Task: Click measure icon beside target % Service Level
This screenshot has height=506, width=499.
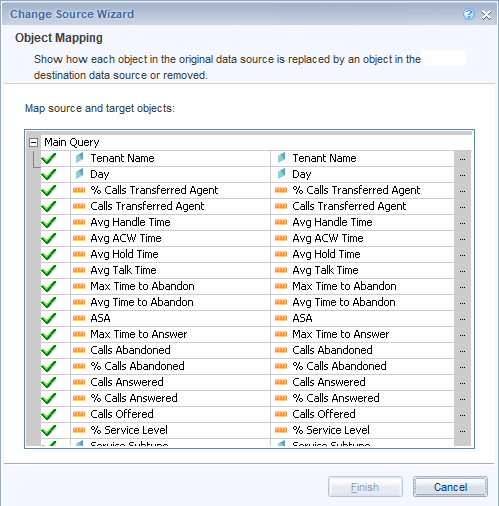Action: pyautogui.click(x=281, y=430)
